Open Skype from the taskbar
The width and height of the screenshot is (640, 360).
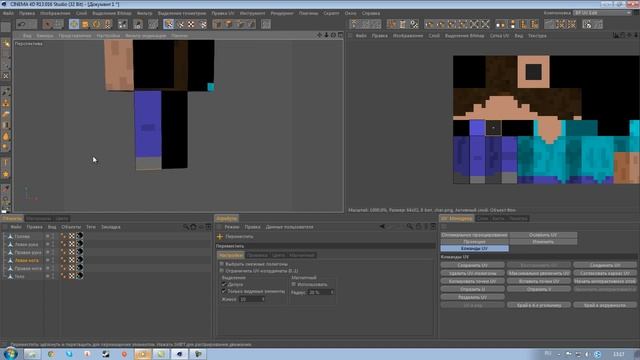[69, 354]
